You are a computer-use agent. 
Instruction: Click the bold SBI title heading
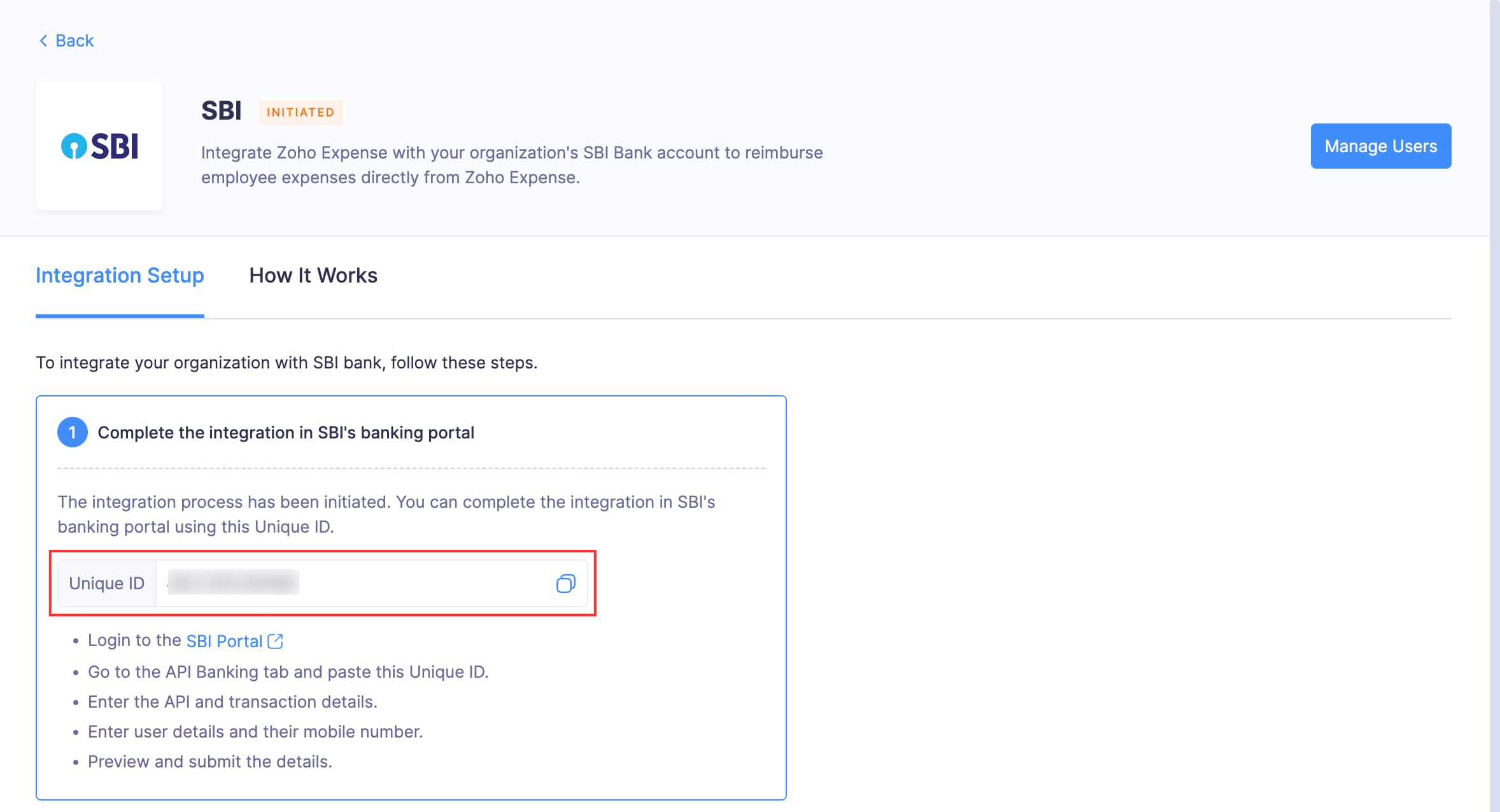(x=222, y=111)
